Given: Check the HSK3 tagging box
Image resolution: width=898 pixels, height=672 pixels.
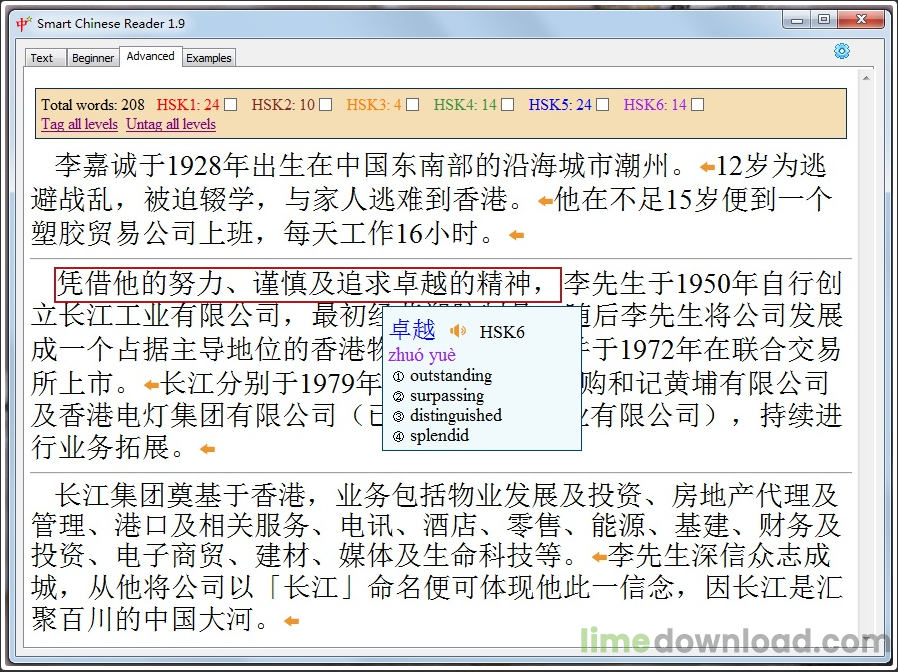Looking at the screenshot, I should pos(412,105).
